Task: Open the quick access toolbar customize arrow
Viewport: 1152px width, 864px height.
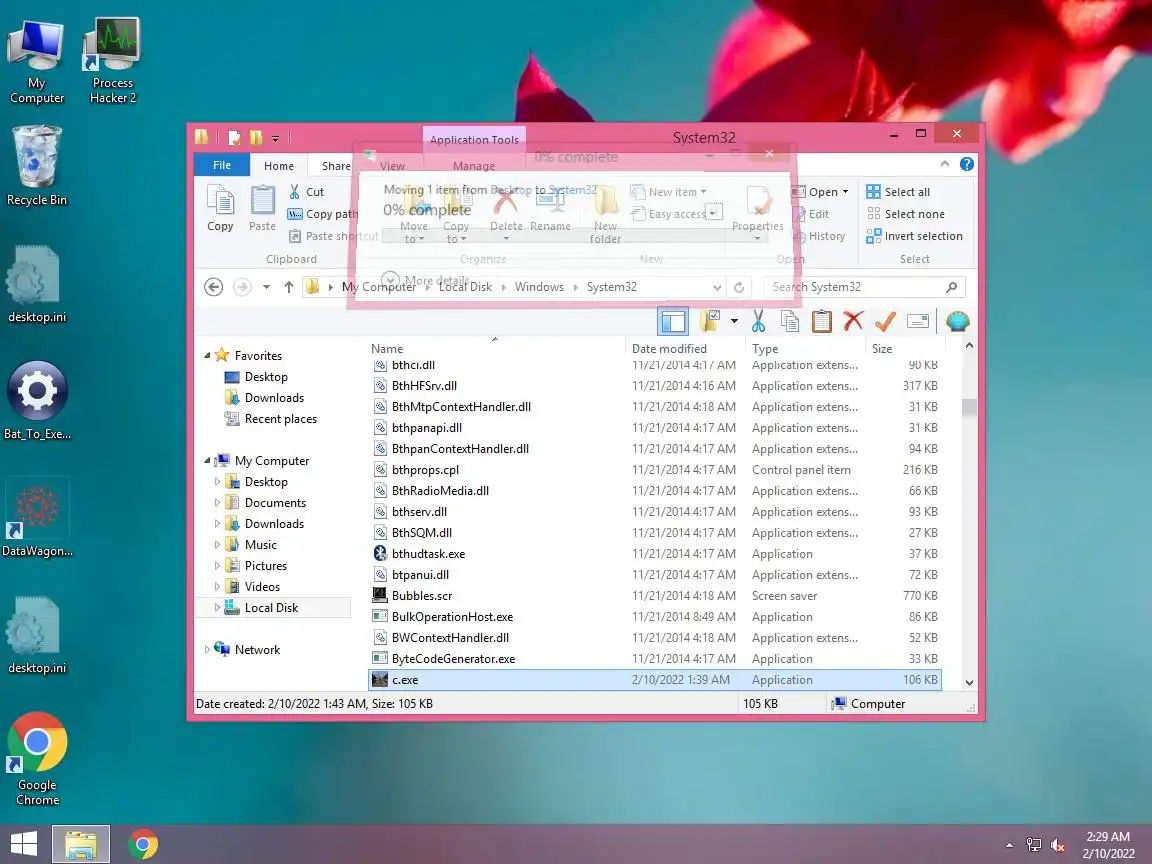Action: click(275, 138)
